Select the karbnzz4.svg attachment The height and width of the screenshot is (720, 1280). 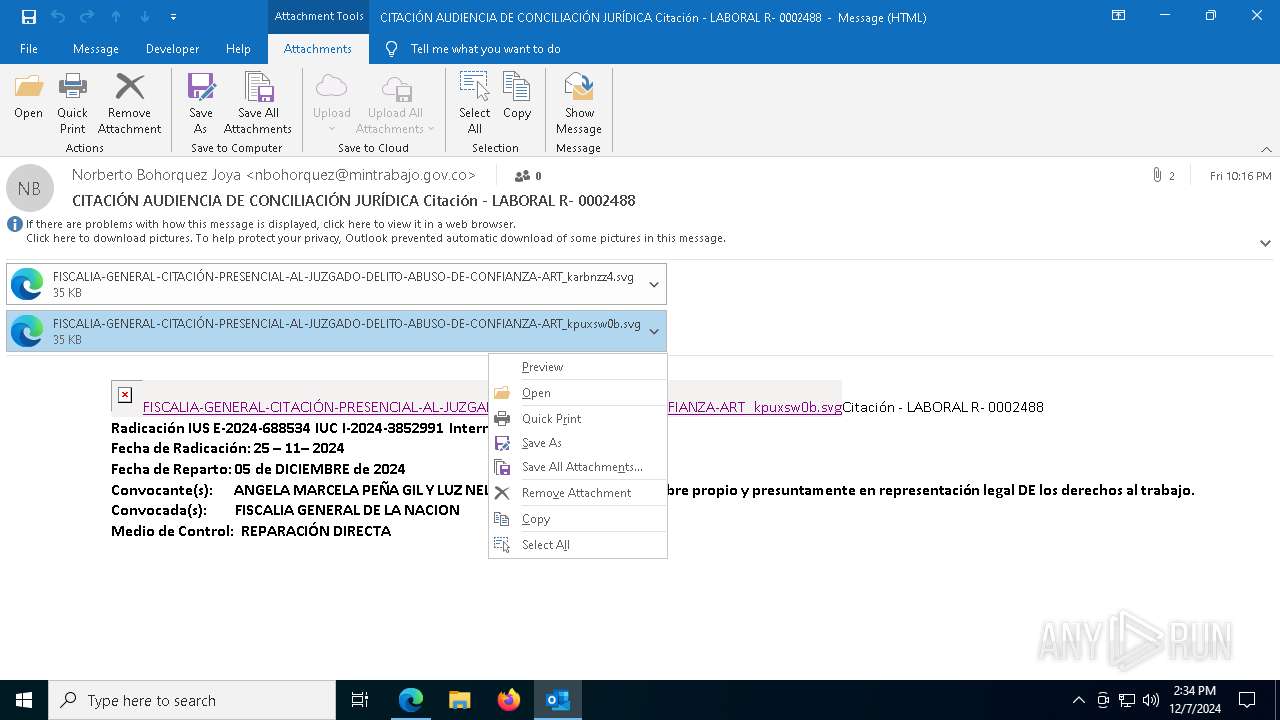[336, 284]
